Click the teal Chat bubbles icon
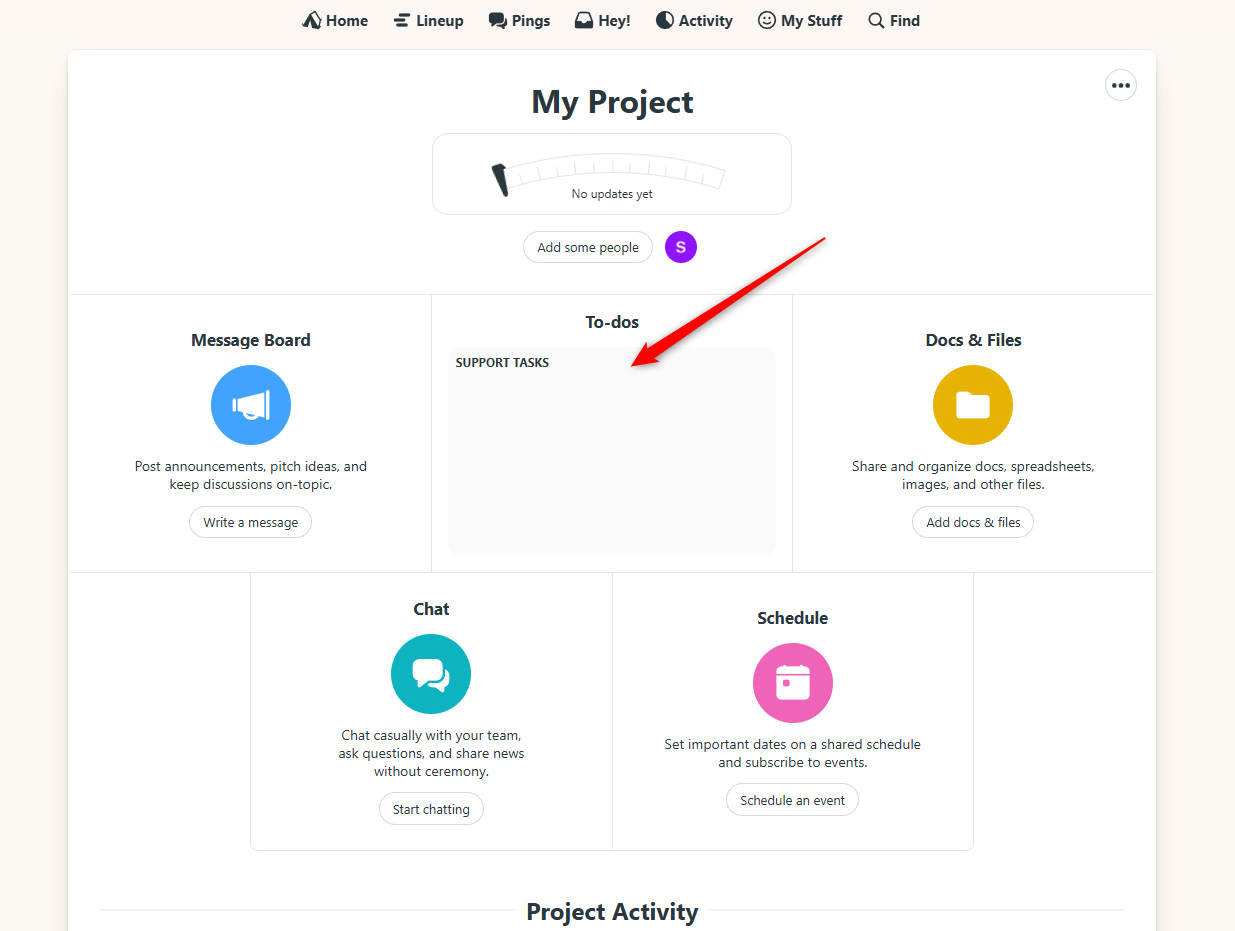 [x=431, y=674]
